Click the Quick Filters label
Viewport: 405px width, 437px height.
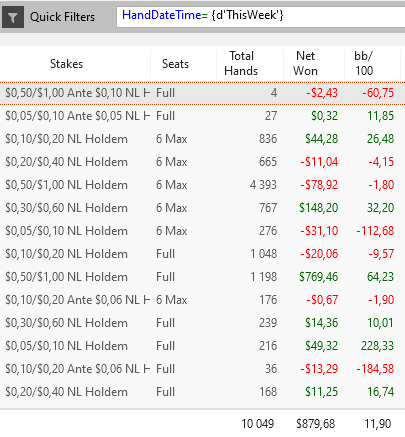tap(63, 17)
